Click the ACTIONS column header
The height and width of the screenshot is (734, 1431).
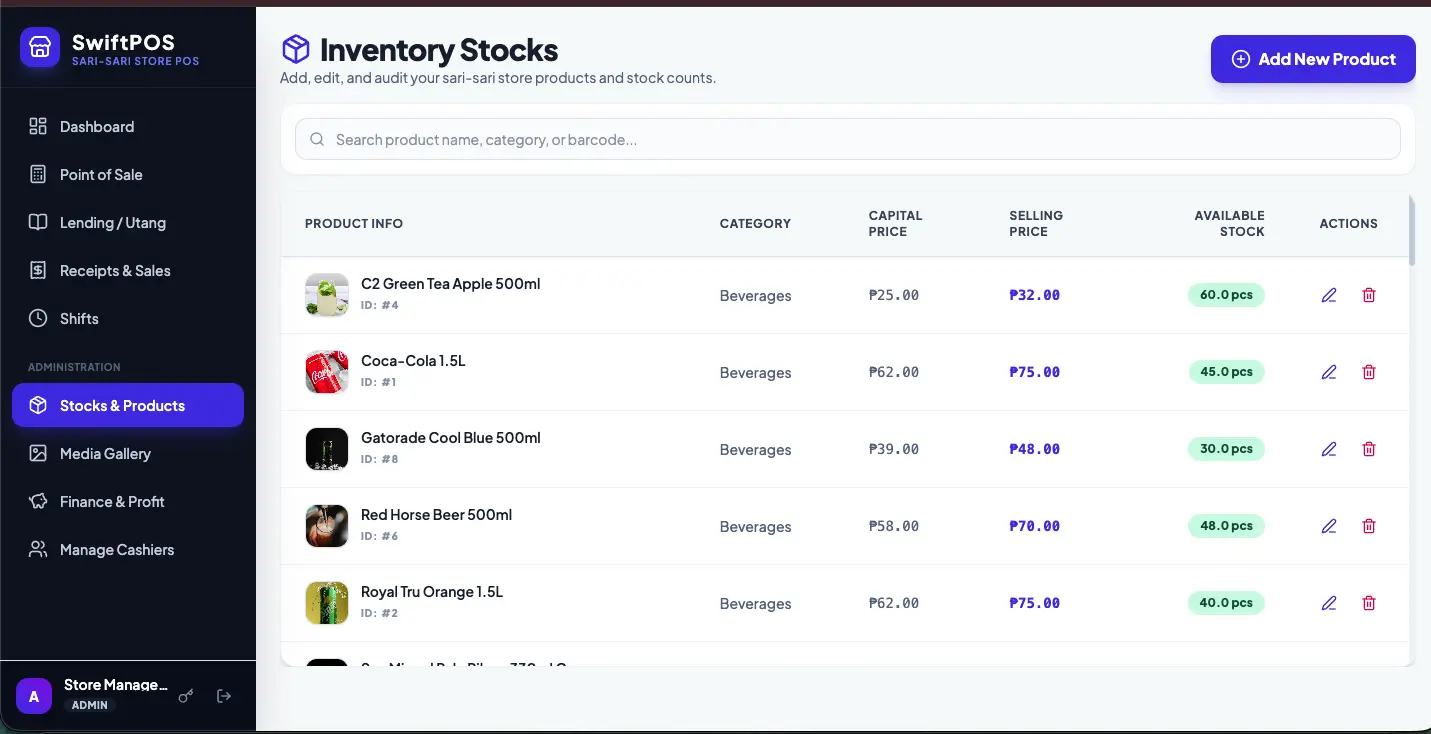pos(1349,224)
